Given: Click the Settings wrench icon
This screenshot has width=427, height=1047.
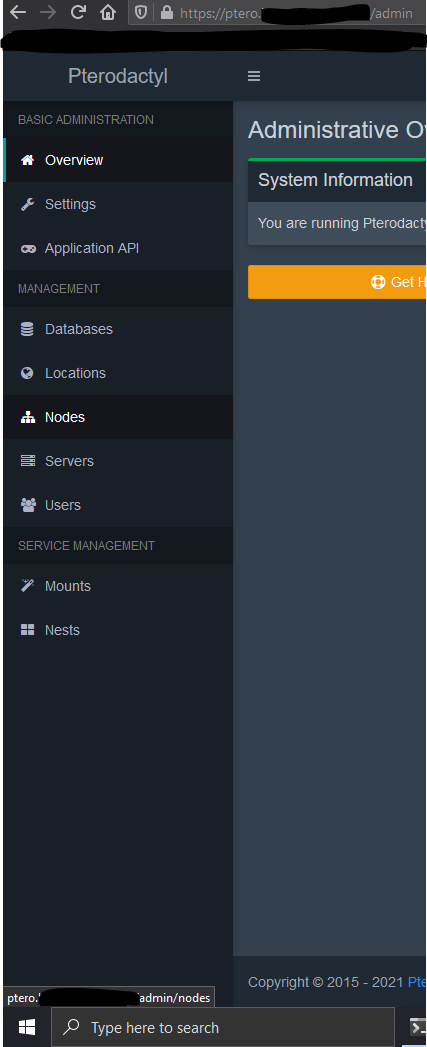Looking at the screenshot, I should click(x=27, y=204).
